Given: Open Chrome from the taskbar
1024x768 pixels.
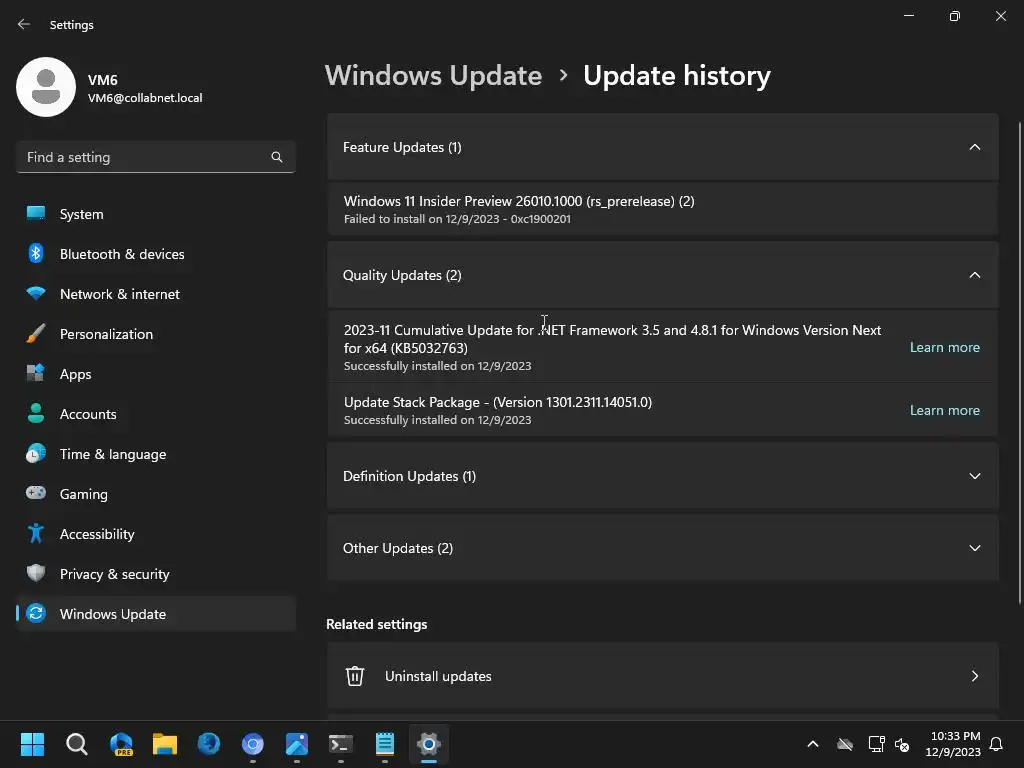Looking at the screenshot, I should pos(253,744).
